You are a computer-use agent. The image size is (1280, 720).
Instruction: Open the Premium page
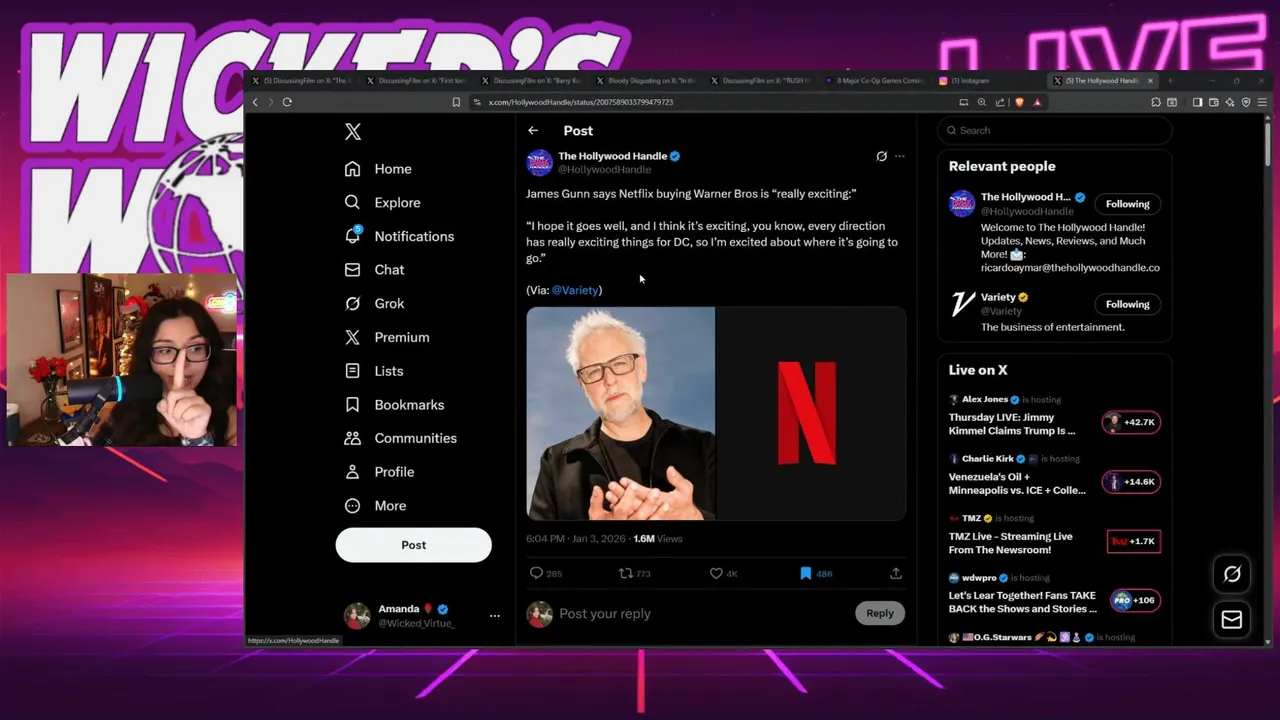pos(387,337)
